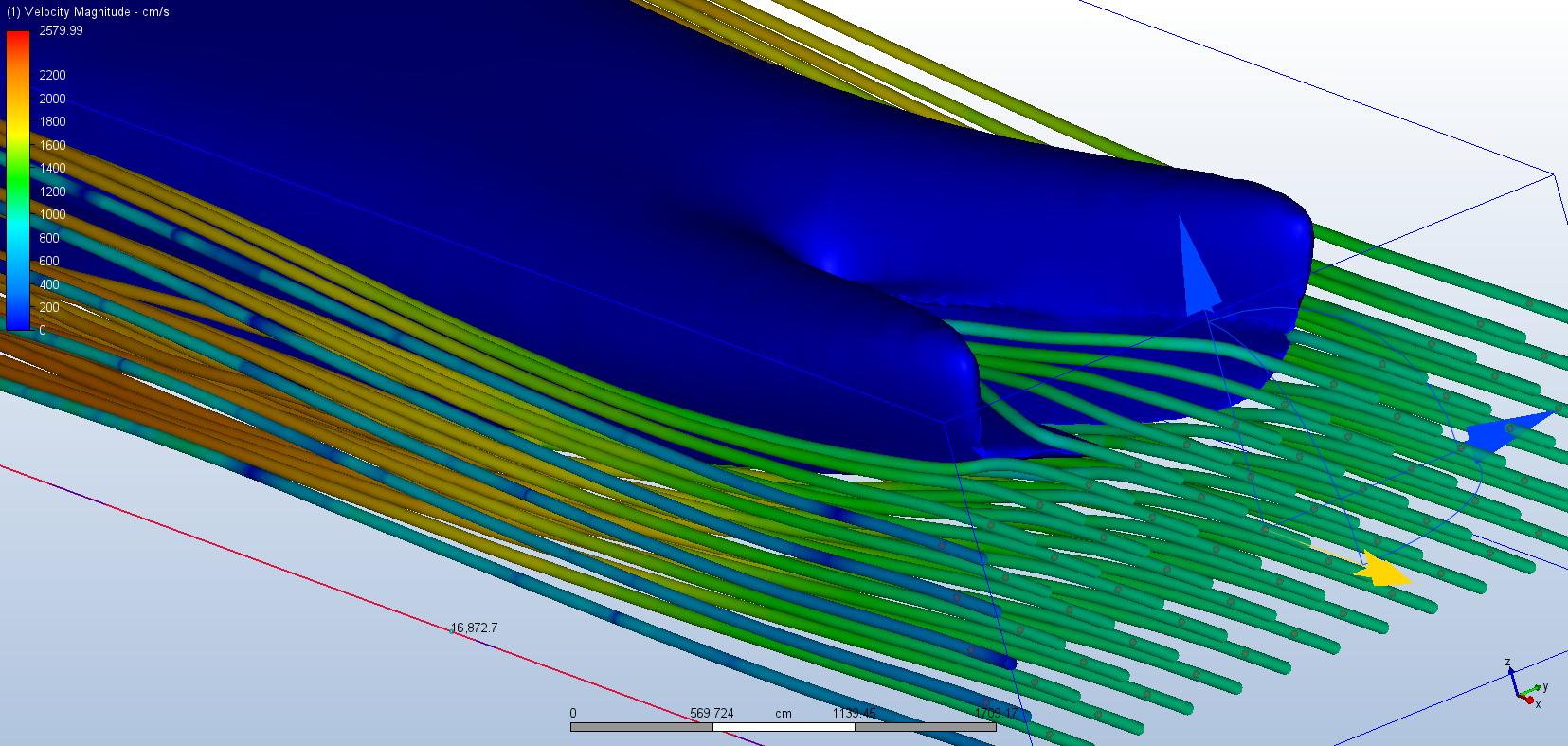
Task: Click the cm unit label on ruler
Action: (x=784, y=713)
